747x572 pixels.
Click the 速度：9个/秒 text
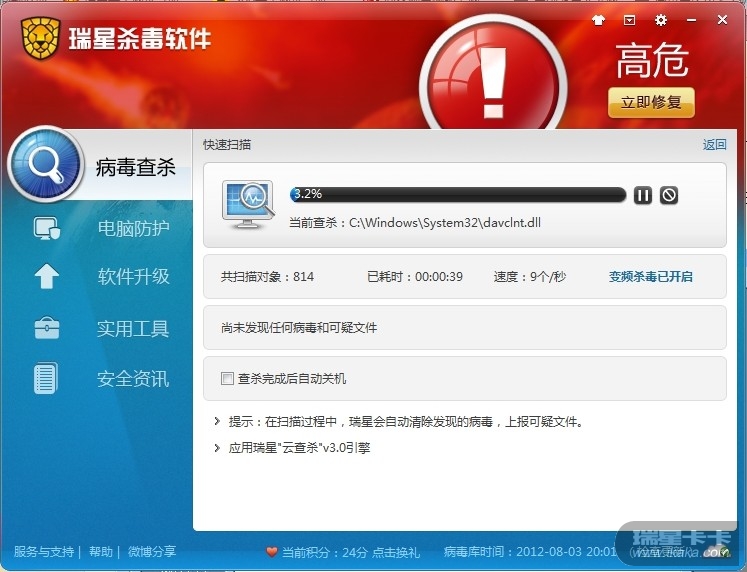click(530, 277)
